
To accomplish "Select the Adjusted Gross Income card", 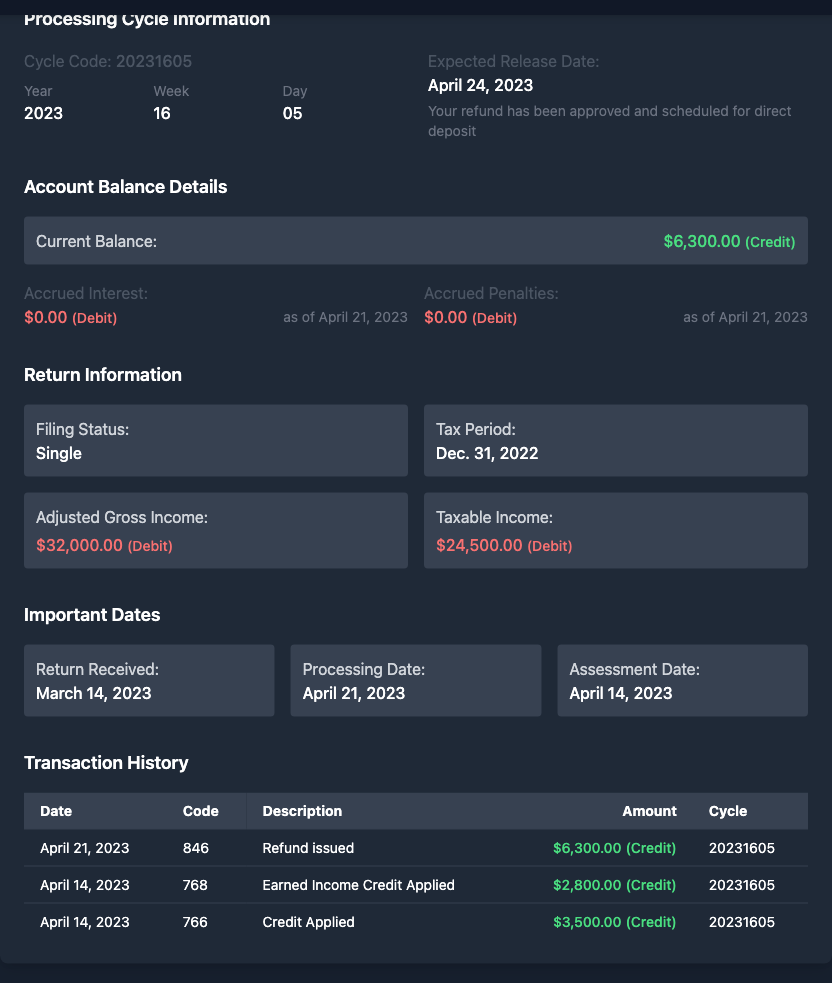I will click(215, 531).
